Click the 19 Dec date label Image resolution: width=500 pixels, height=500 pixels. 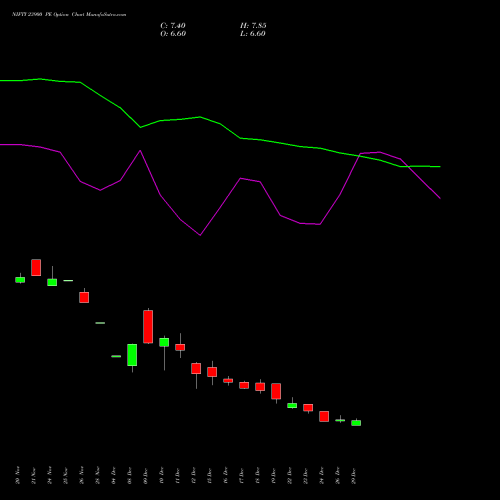click(x=274, y=475)
